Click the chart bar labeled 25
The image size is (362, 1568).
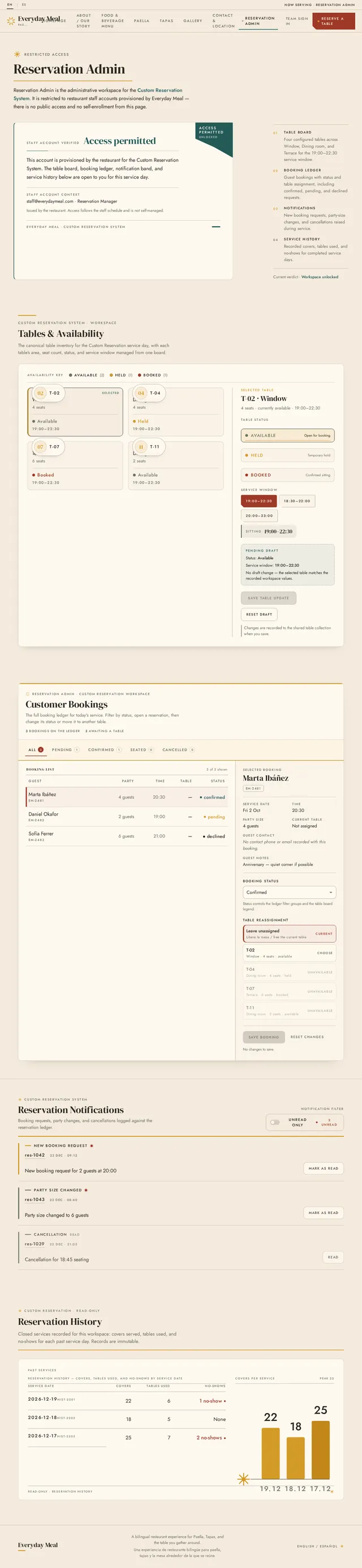pos(321,1450)
